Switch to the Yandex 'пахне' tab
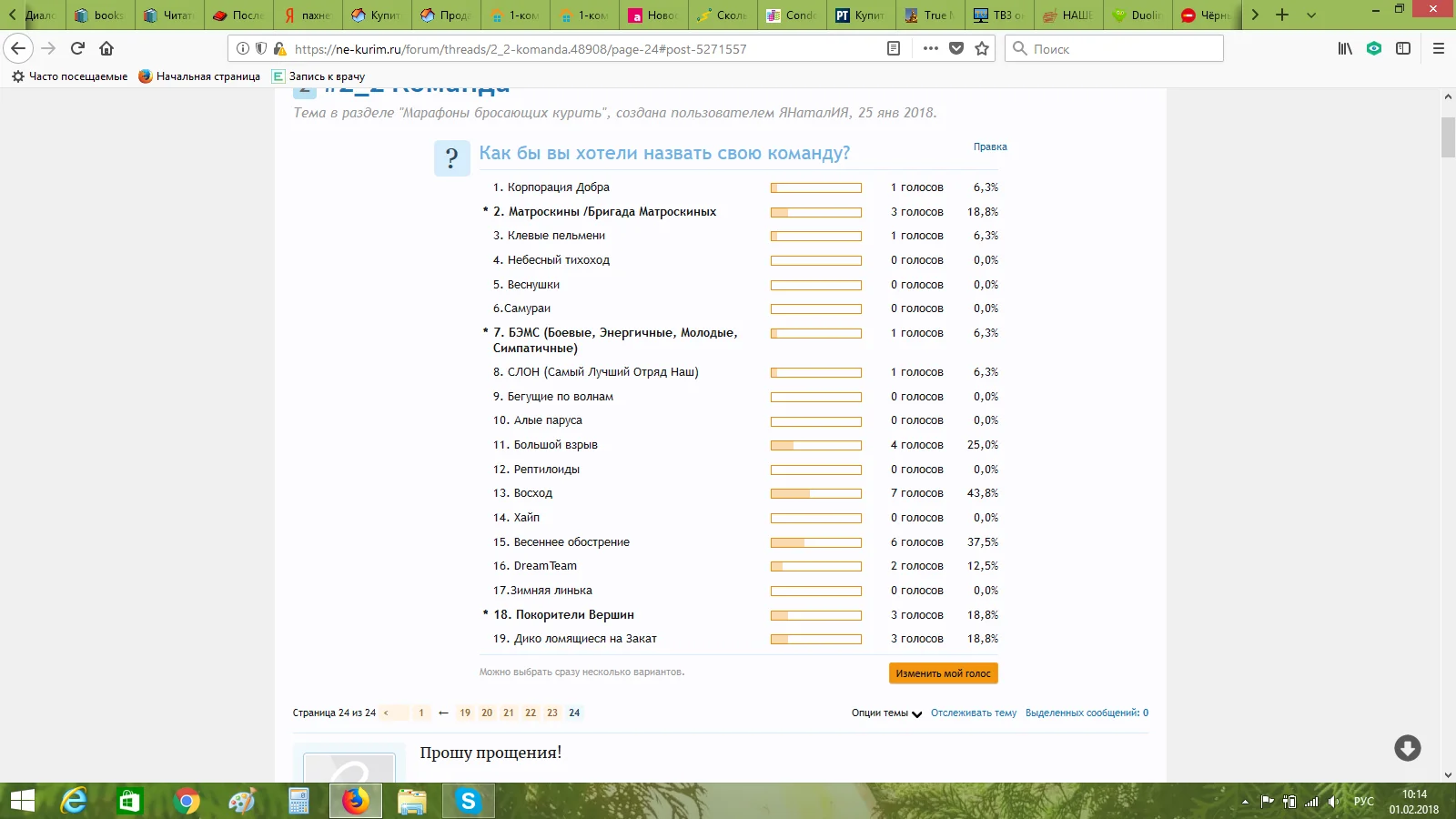Image resolution: width=1456 pixels, height=819 pixels. click(308, 15)
